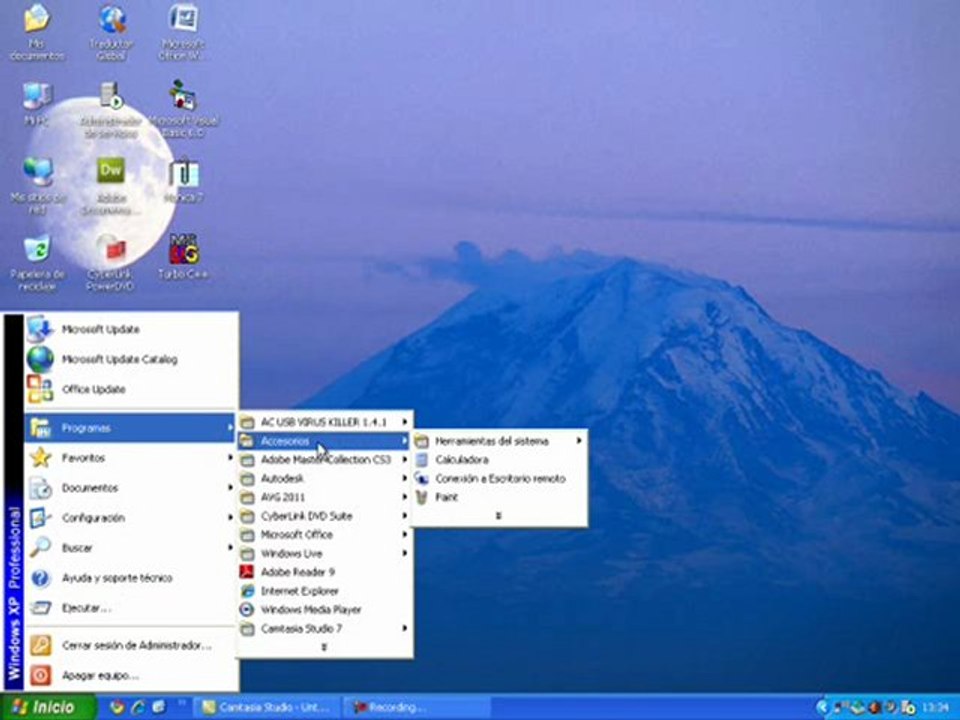Expand CyberLink DVD Suite folder
The image size is (960, 720).
pos(324,516)
